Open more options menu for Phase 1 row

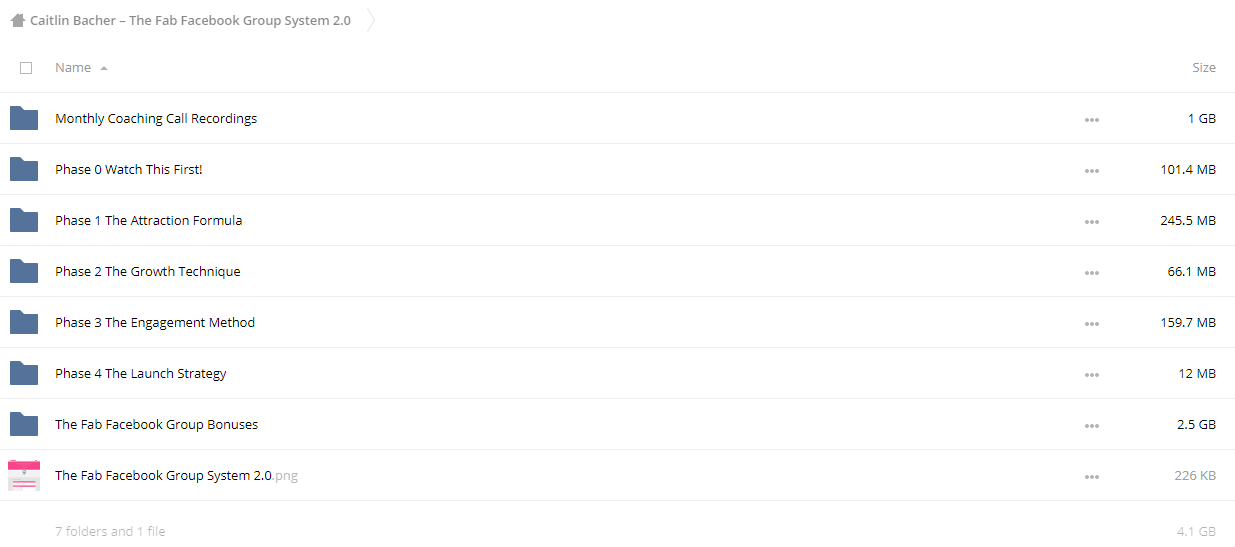[1091, 222]
